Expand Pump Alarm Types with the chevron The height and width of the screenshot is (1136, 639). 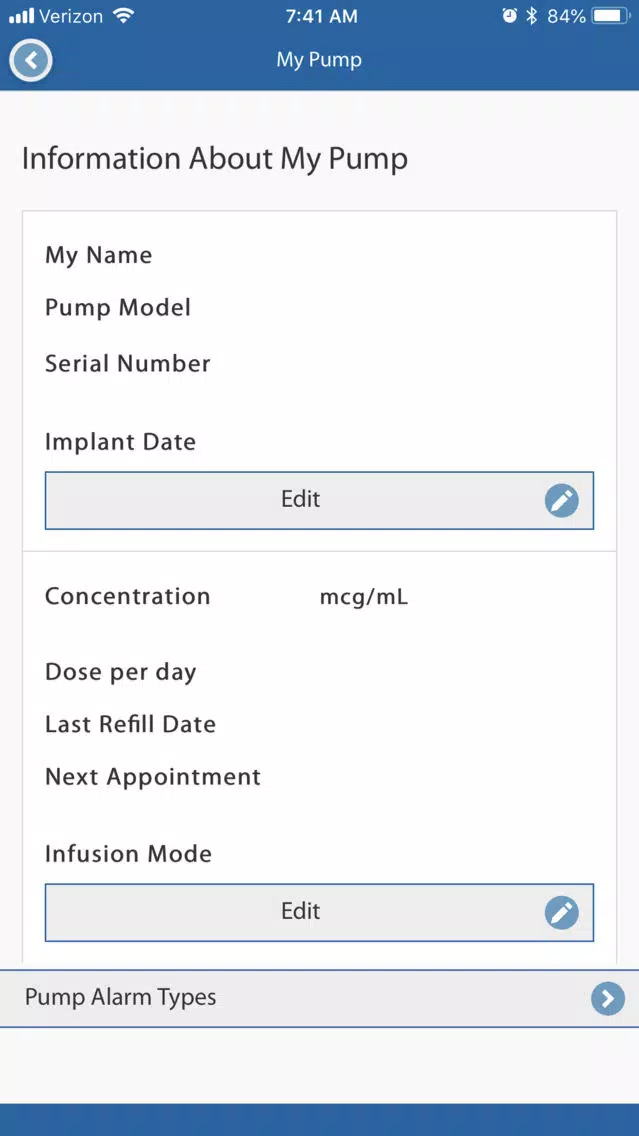pos(607,998)
